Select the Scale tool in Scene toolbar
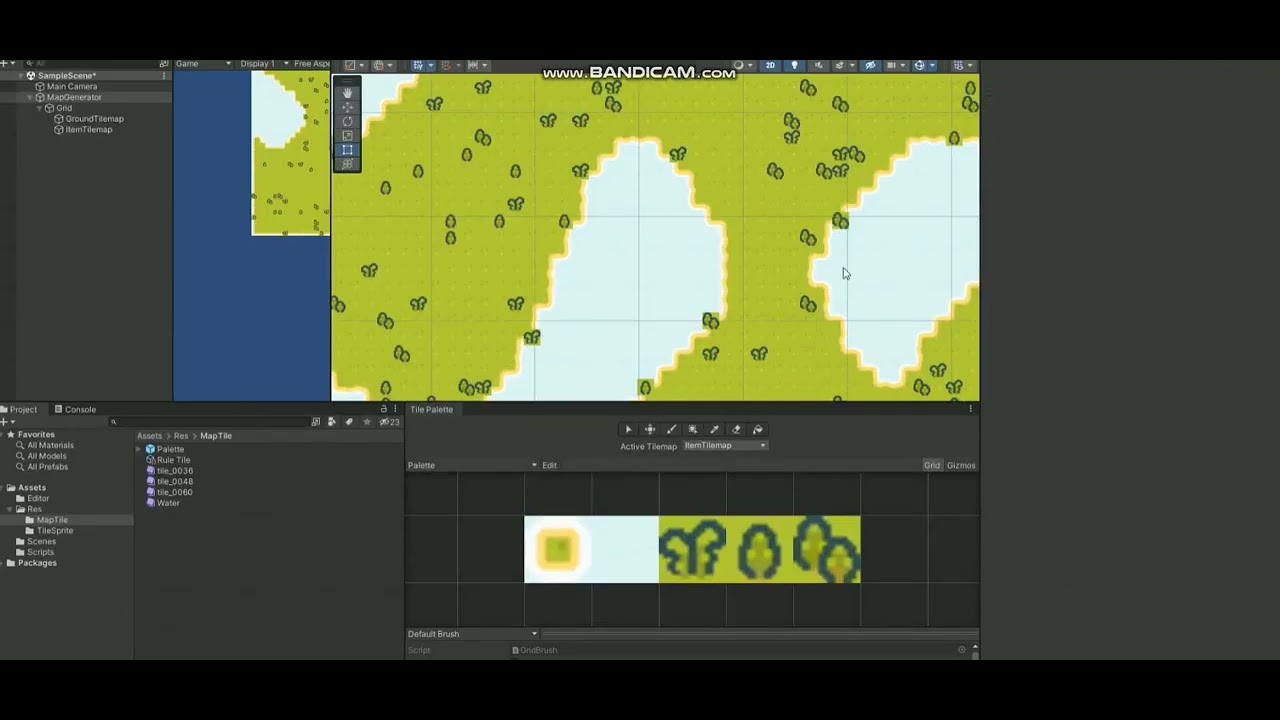This screenshot has height=720, width=1280. 347,135
